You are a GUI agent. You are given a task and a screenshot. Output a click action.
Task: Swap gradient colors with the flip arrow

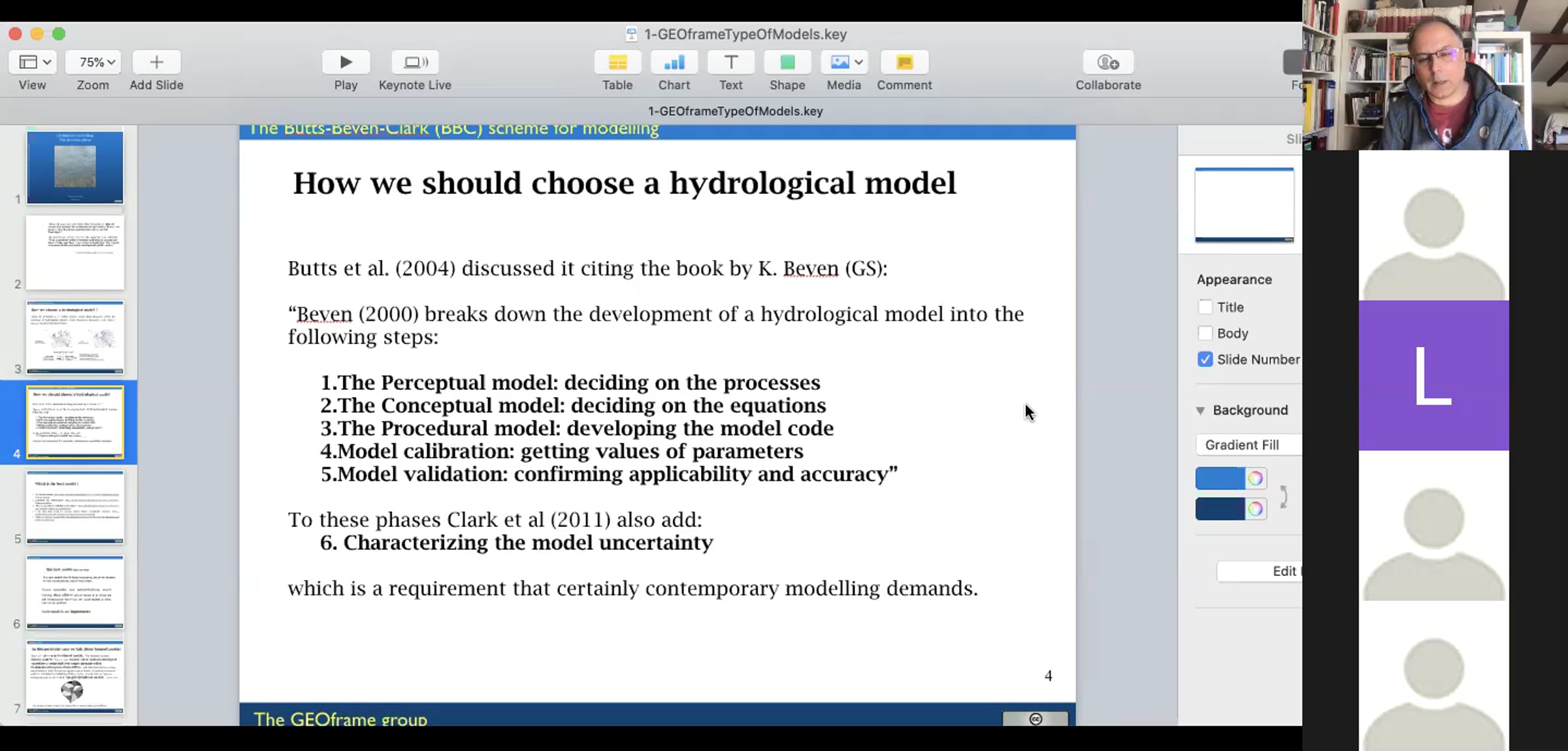1283,496
